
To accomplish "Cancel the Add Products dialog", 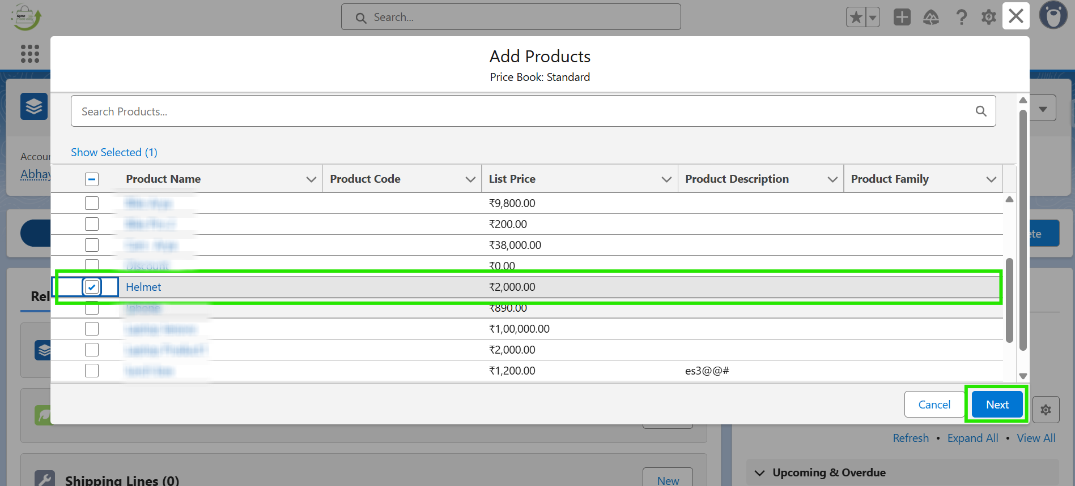I will click(934, 404).
